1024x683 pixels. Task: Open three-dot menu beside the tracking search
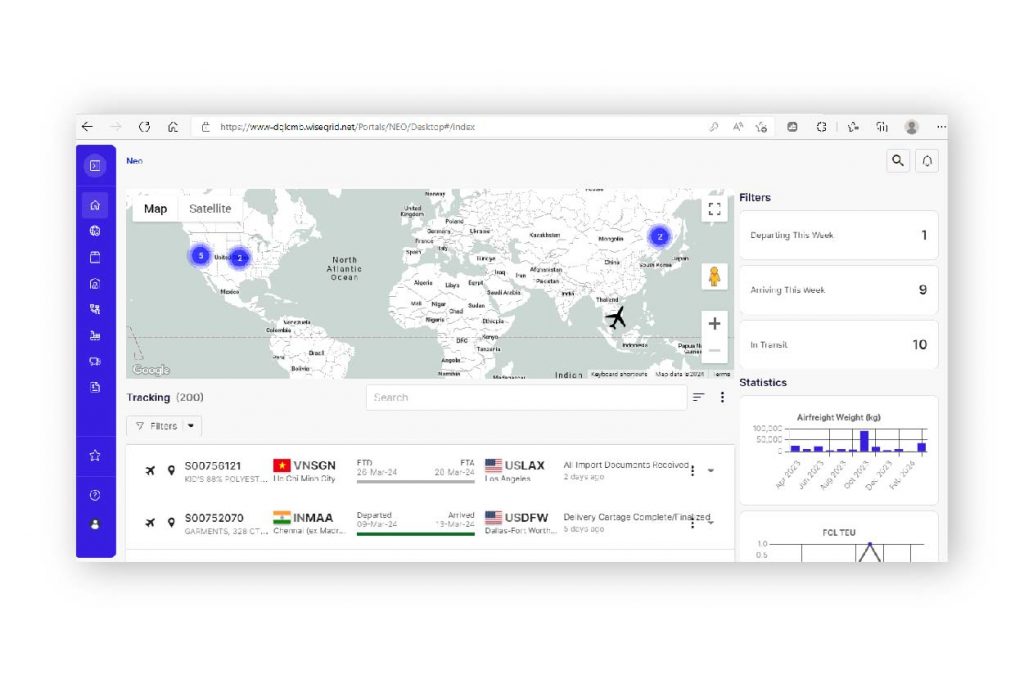(722, 397)
